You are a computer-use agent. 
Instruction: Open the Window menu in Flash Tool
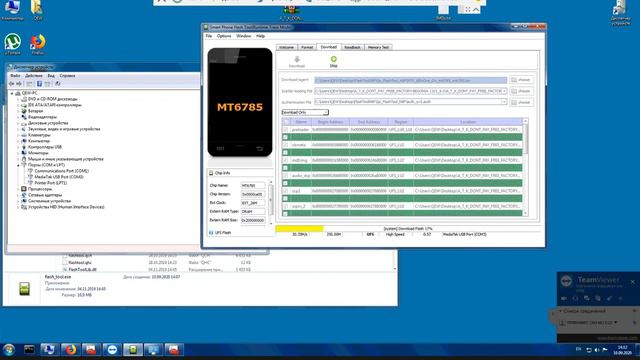pyautogui.click(x=243, y=36)
